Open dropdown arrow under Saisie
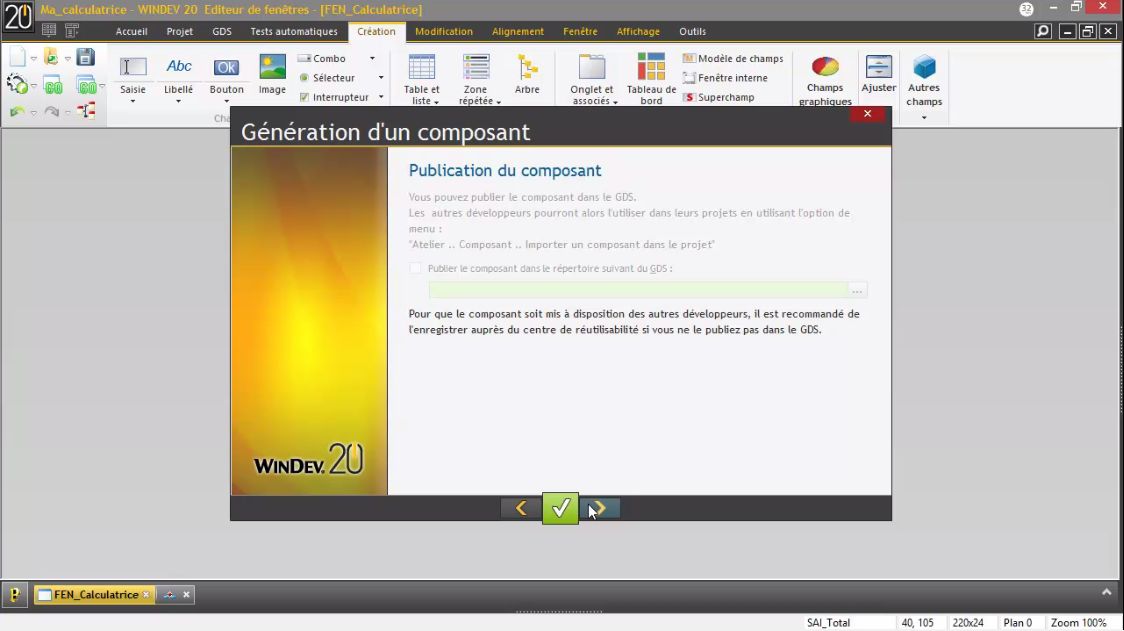The width and height of the screenshot is (1124, 631). click(133, 102)
